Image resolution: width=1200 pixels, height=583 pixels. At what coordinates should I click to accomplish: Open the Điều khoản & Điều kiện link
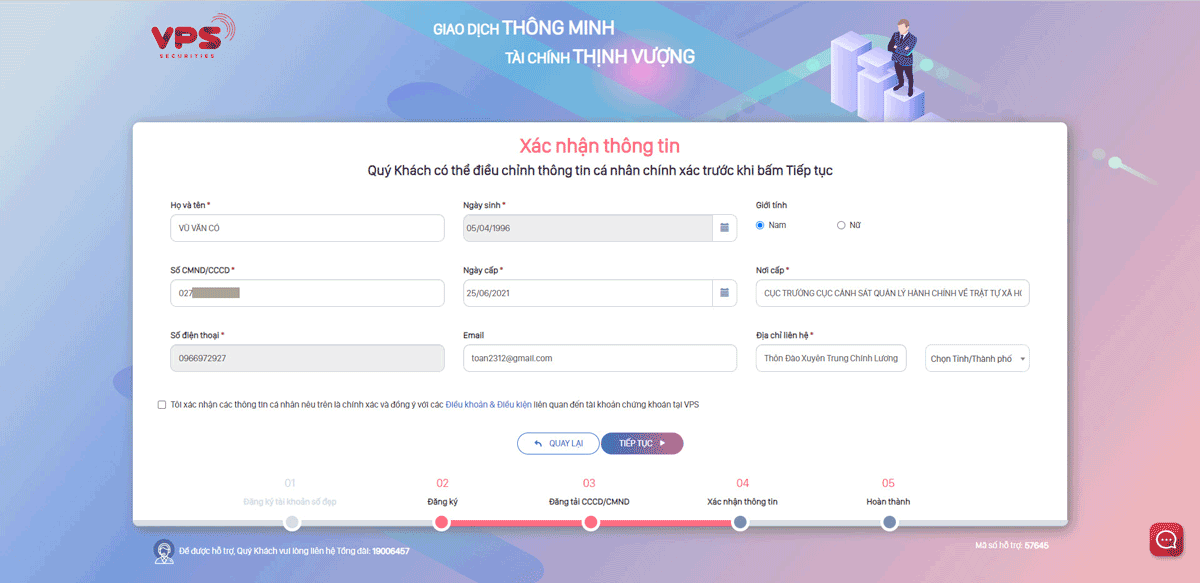click(x=488, y=405)
